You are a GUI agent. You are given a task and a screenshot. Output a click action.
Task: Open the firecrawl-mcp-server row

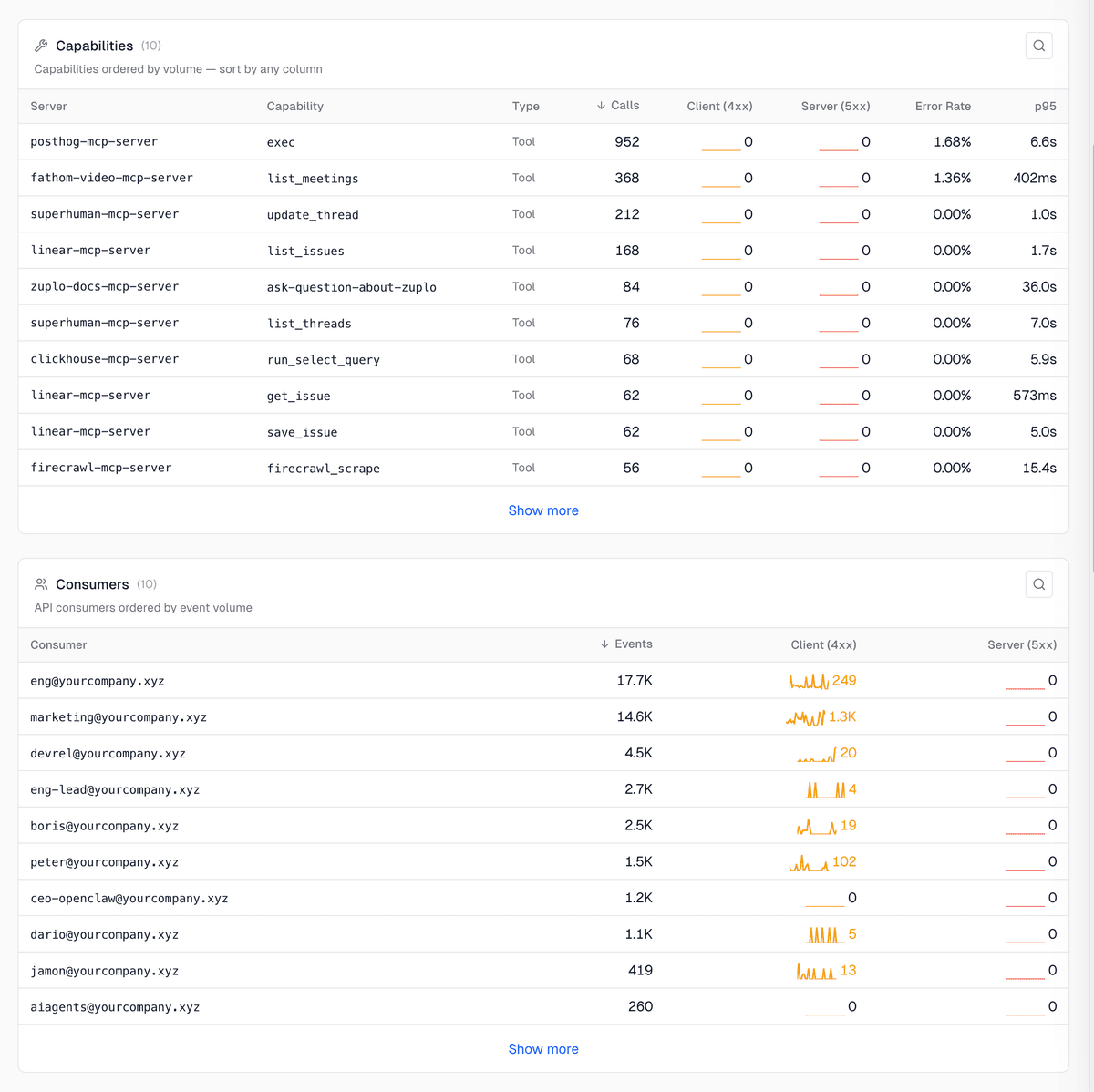click(x=543, y=468)
